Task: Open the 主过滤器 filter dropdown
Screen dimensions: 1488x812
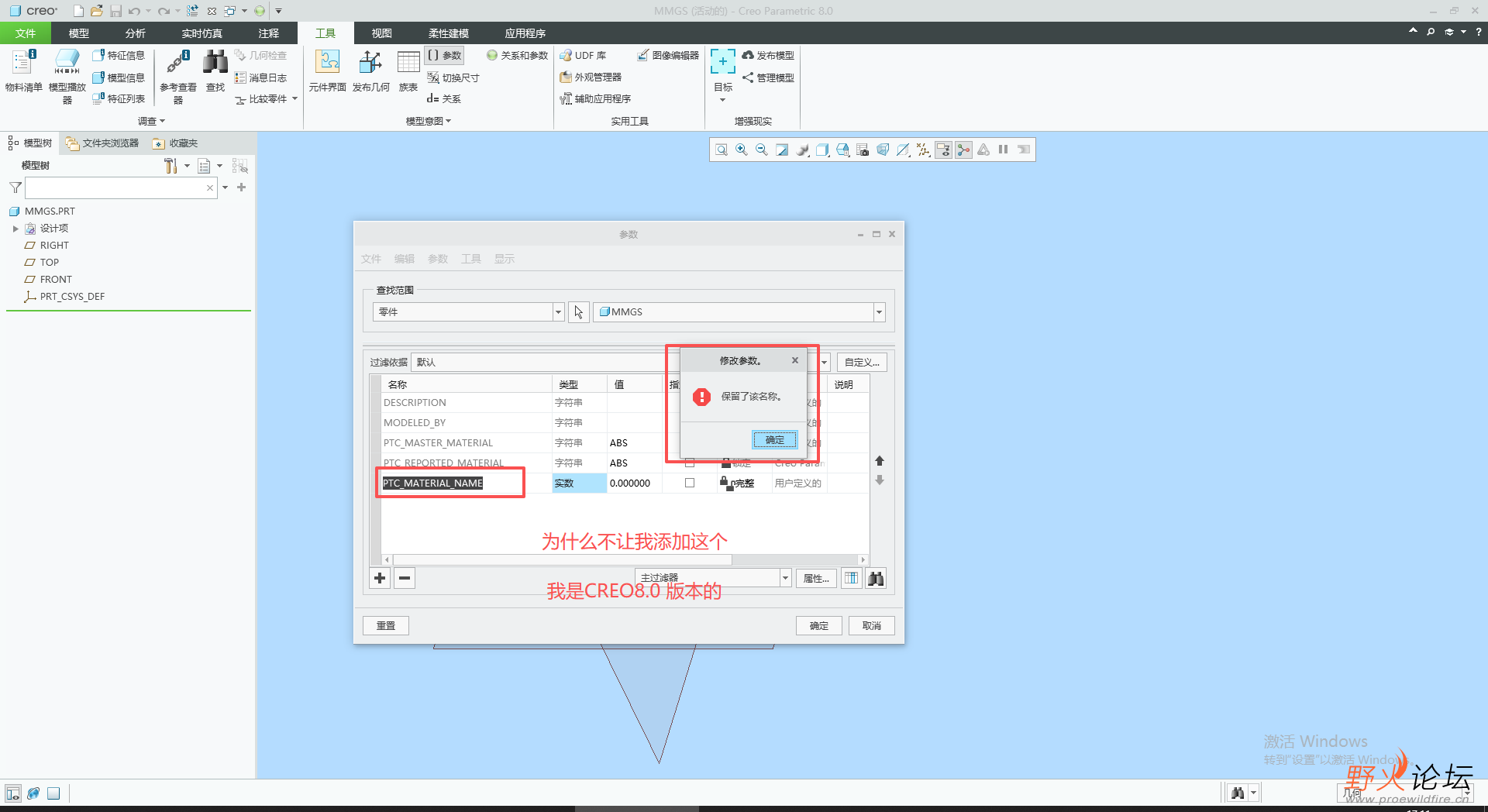Action: (785, 578)
